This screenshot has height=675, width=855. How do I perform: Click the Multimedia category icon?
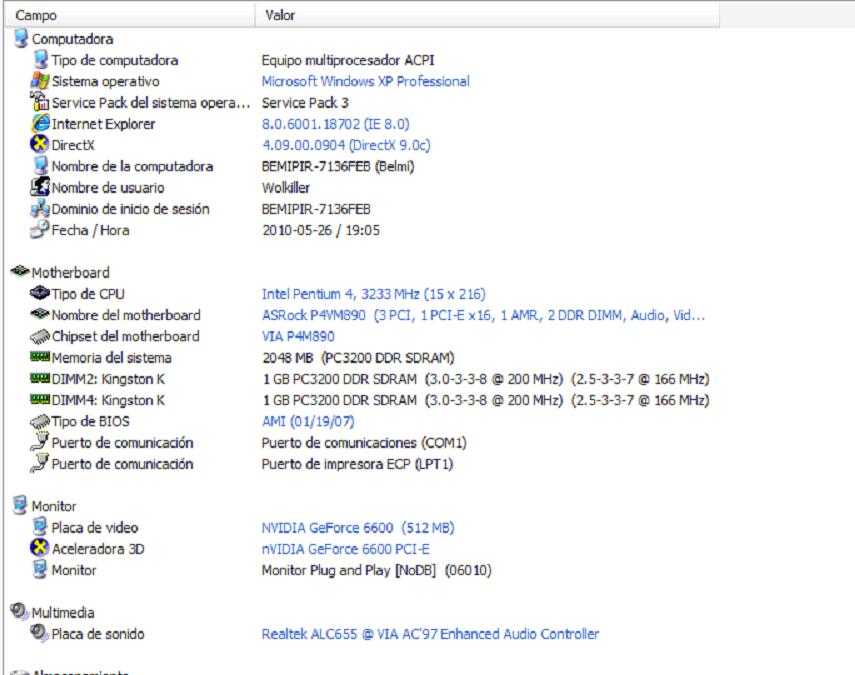tap(20, 611)
